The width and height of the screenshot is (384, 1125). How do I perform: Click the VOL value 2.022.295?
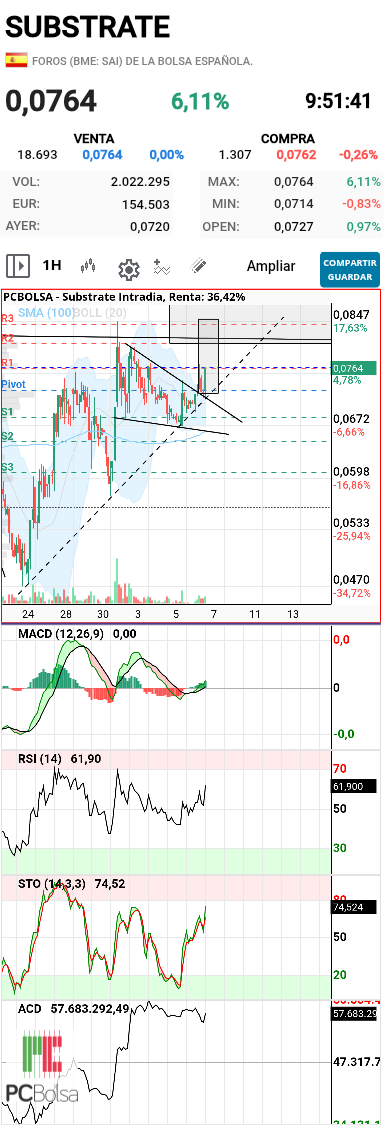coord(140,182)
